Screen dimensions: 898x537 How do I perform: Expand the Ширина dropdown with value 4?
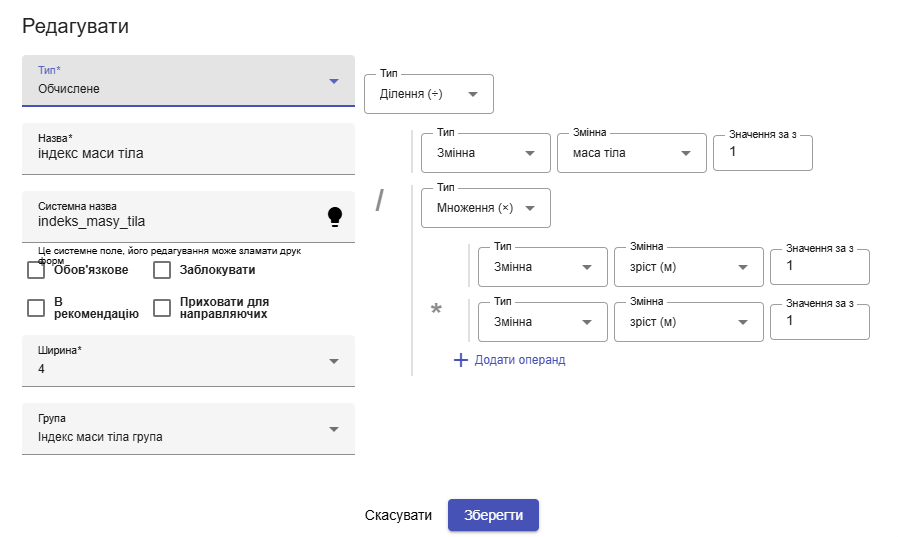pyautogui.click(x=188, y=361)
